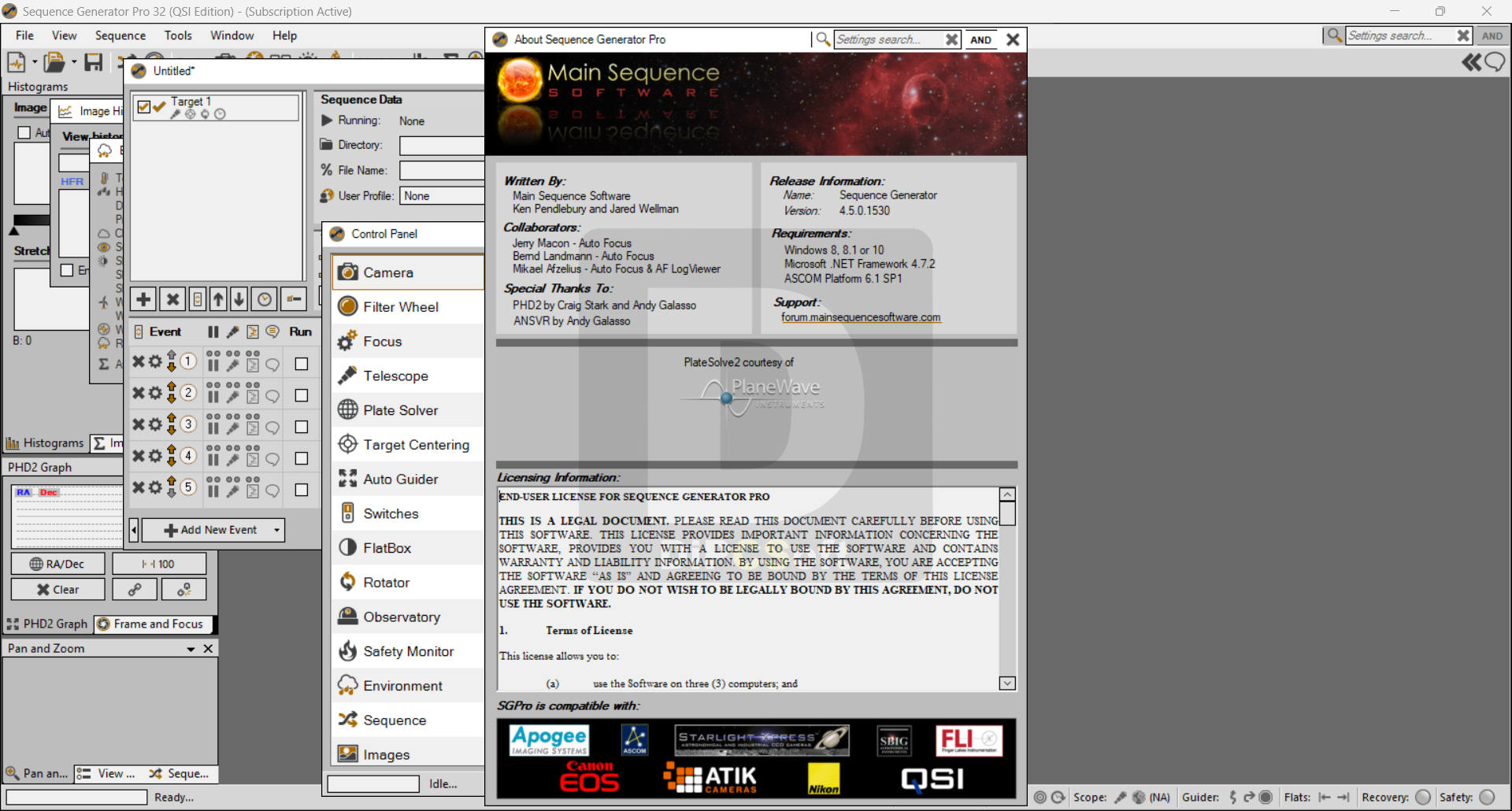Click main window settings search magnifier
Image resolution: width=1512 pixels, height=811 pixels.
click(1334, 35)
